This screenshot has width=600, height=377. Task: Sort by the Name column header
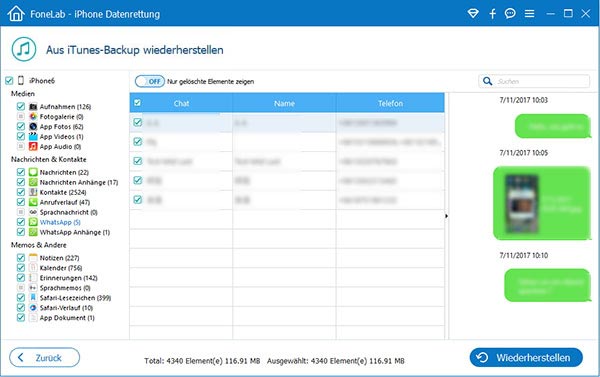pyautogui.click(x=284, y=103)
